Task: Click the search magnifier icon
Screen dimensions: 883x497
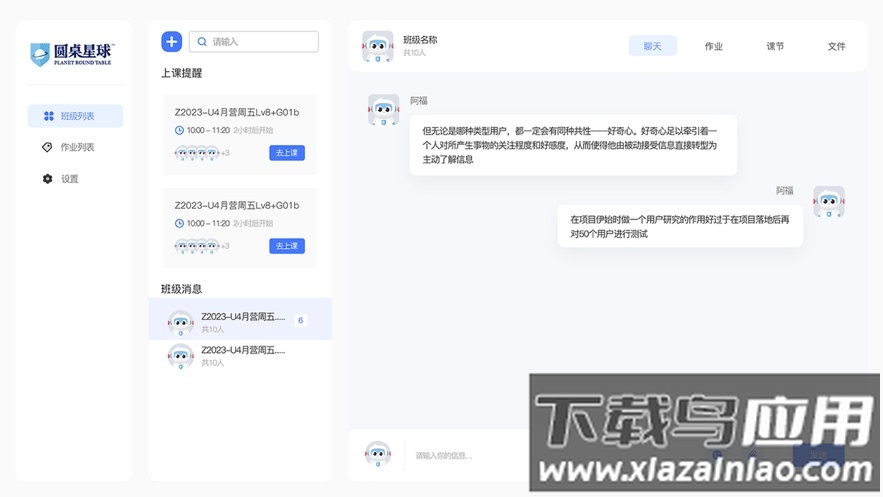Action: click(202, 42)
